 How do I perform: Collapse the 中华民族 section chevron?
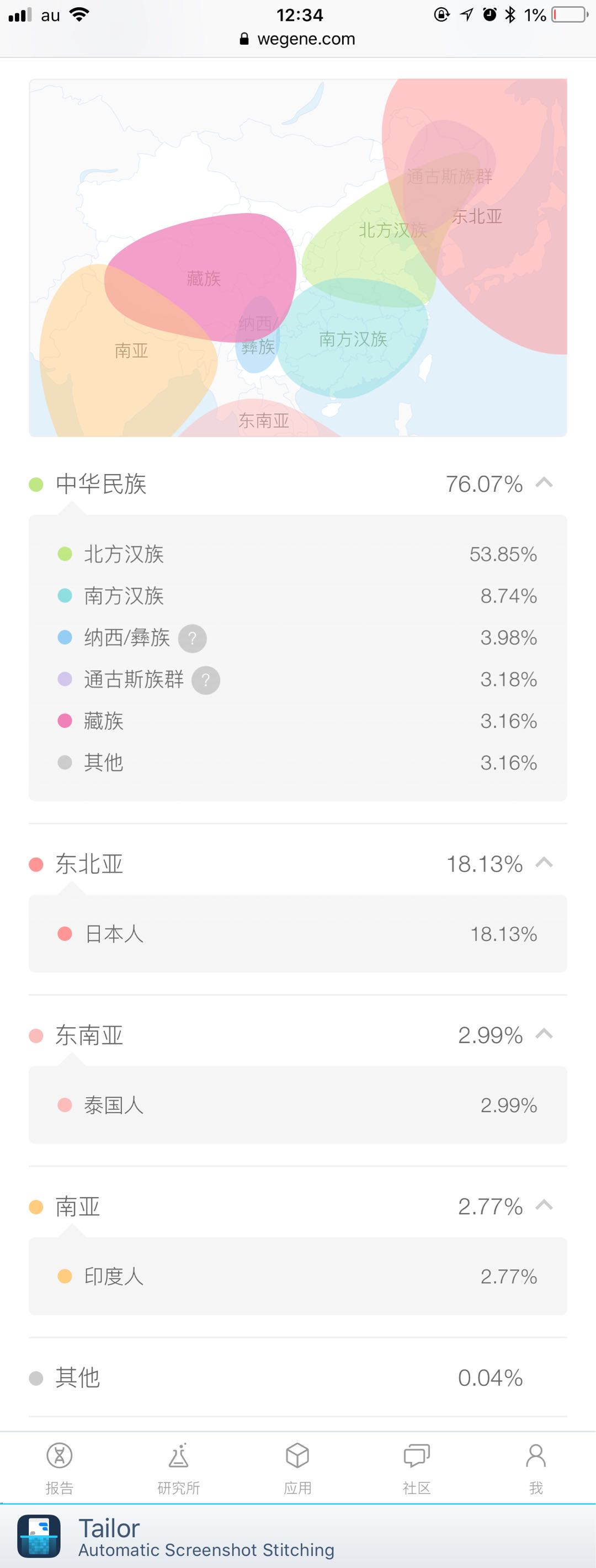point(544,483)
